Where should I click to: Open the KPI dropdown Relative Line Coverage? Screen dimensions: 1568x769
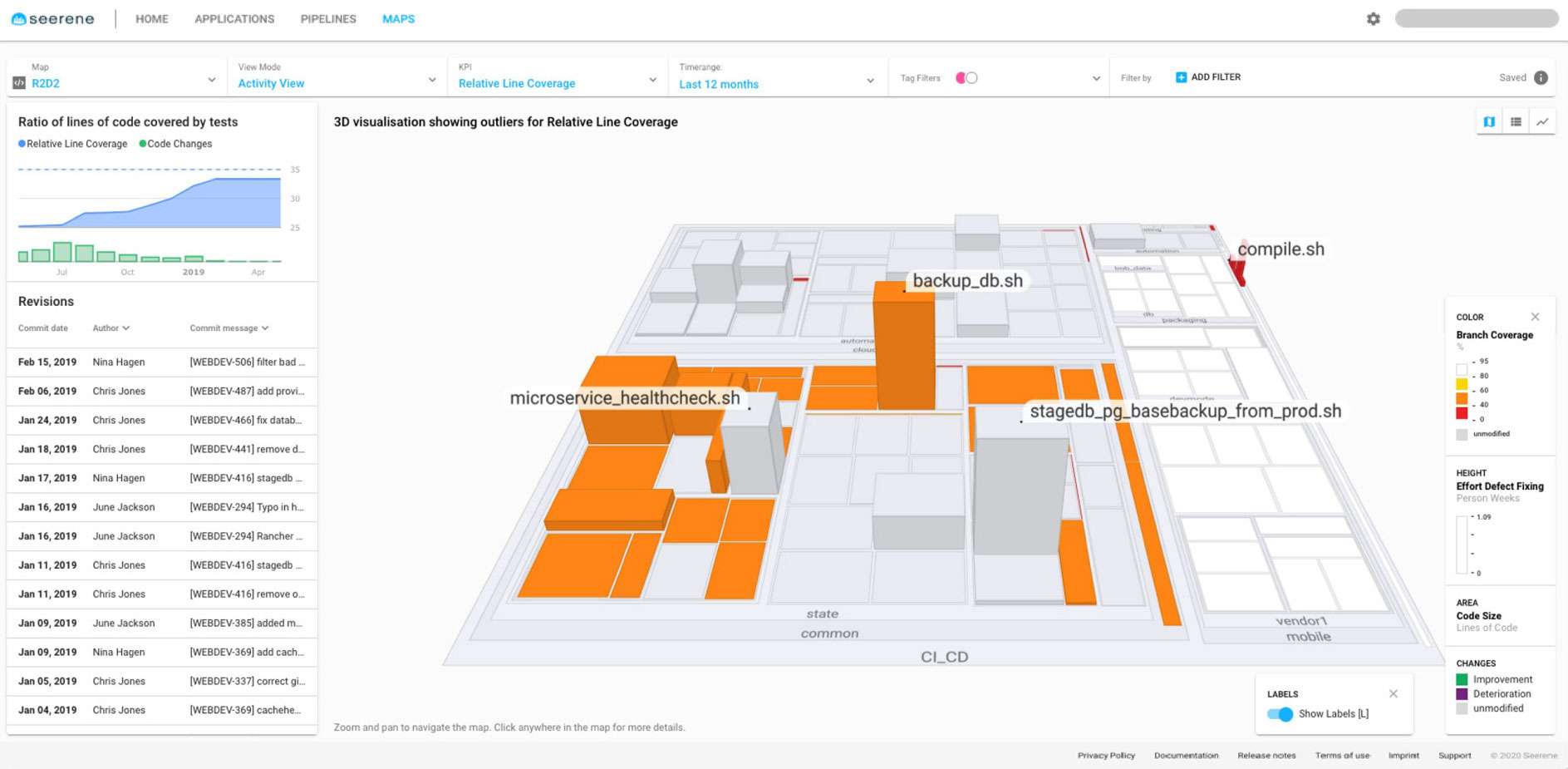pos(557,76)
